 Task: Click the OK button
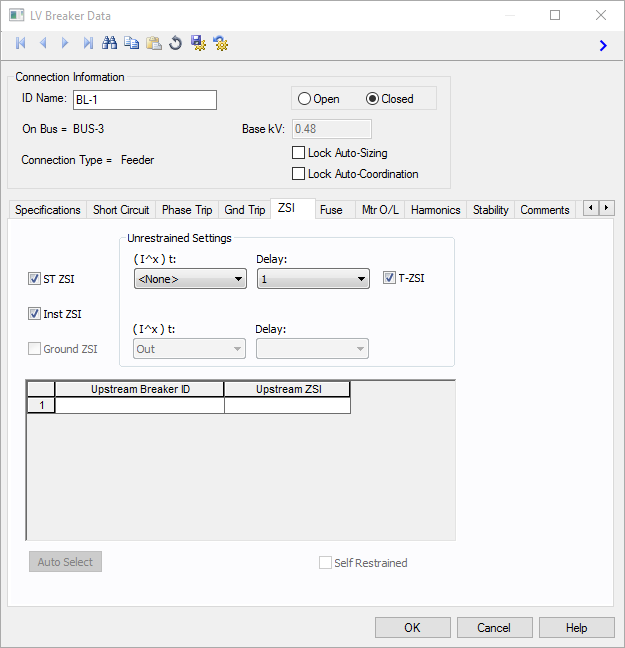[413, 628]
